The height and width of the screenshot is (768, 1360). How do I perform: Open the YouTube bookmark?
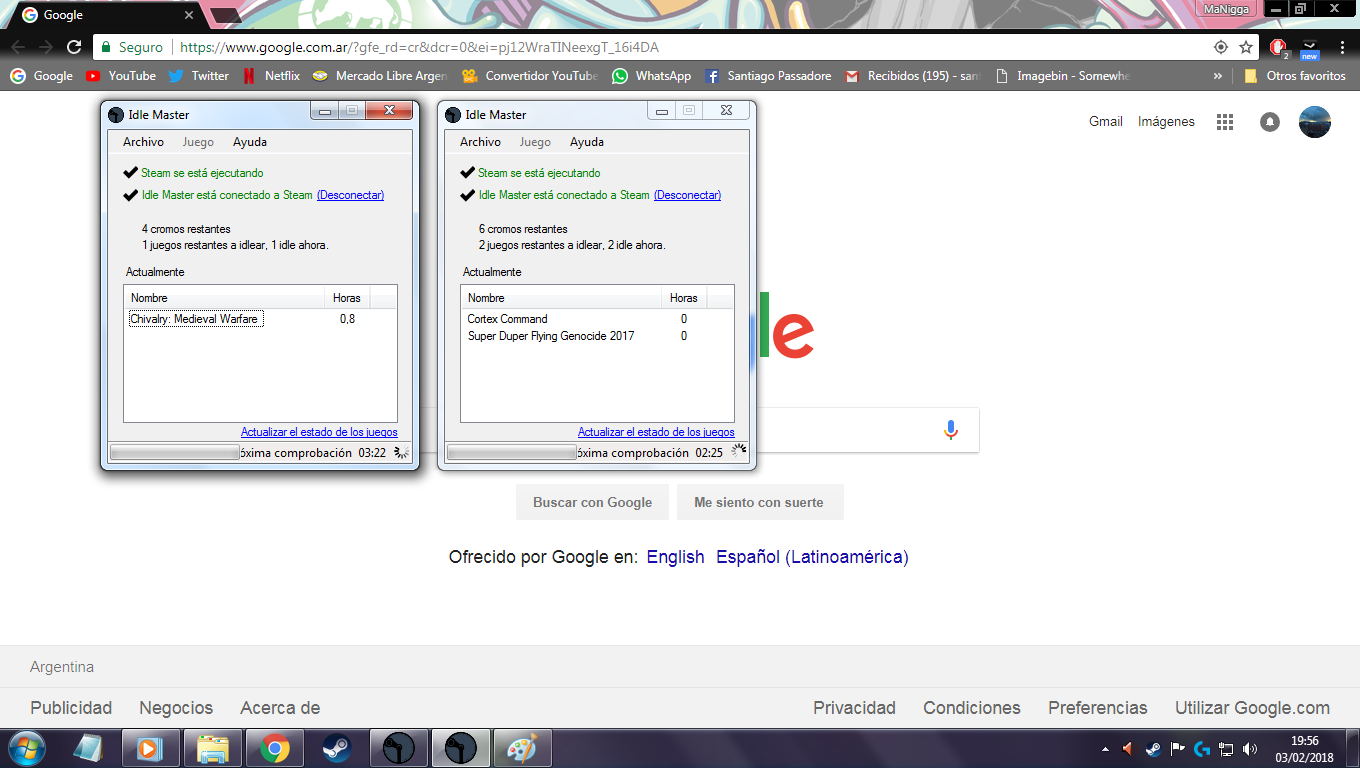coord(121,76)
